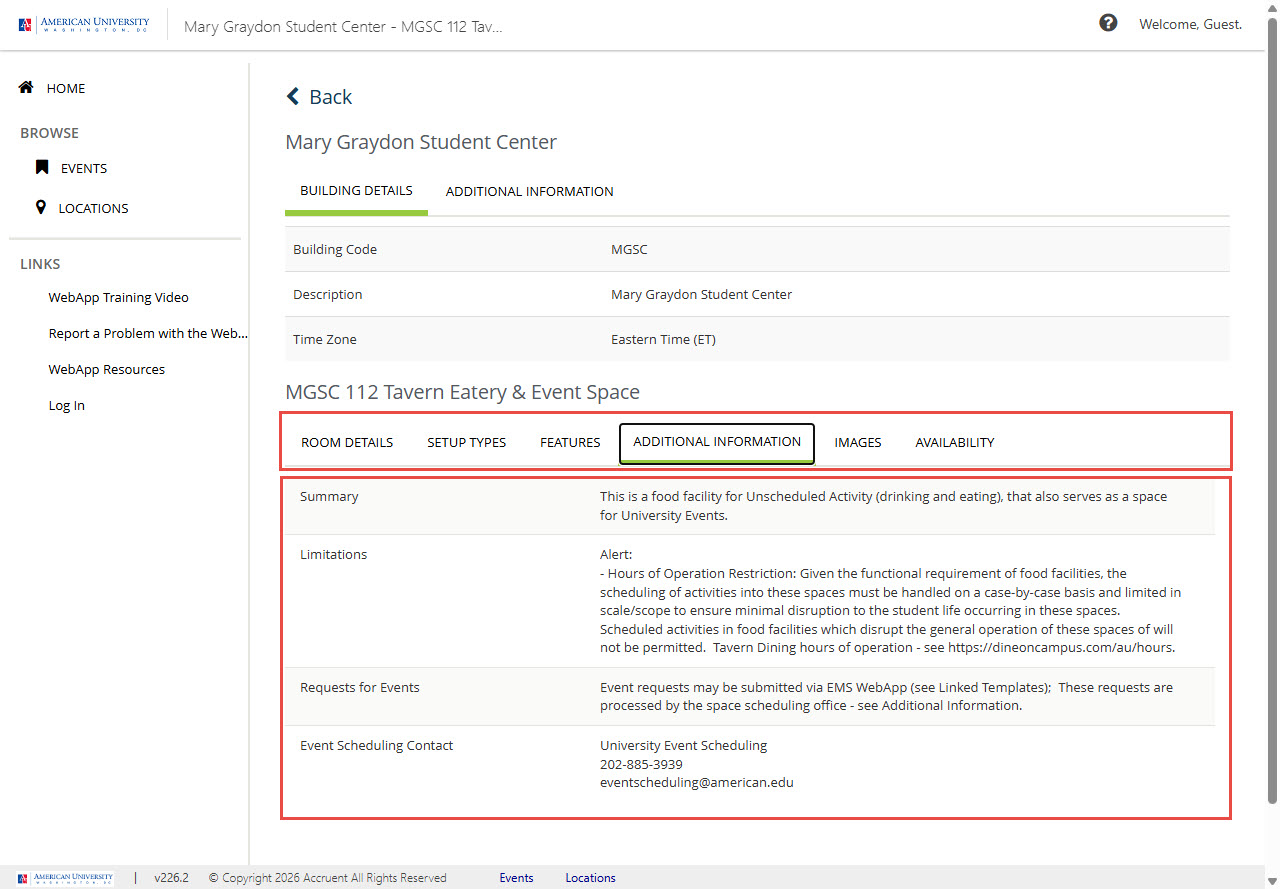Image resolution: width=1280 pixels, height=889 pixels.
Task: Click the Mary Graydon Student Center heading
Action: [421, 142]
